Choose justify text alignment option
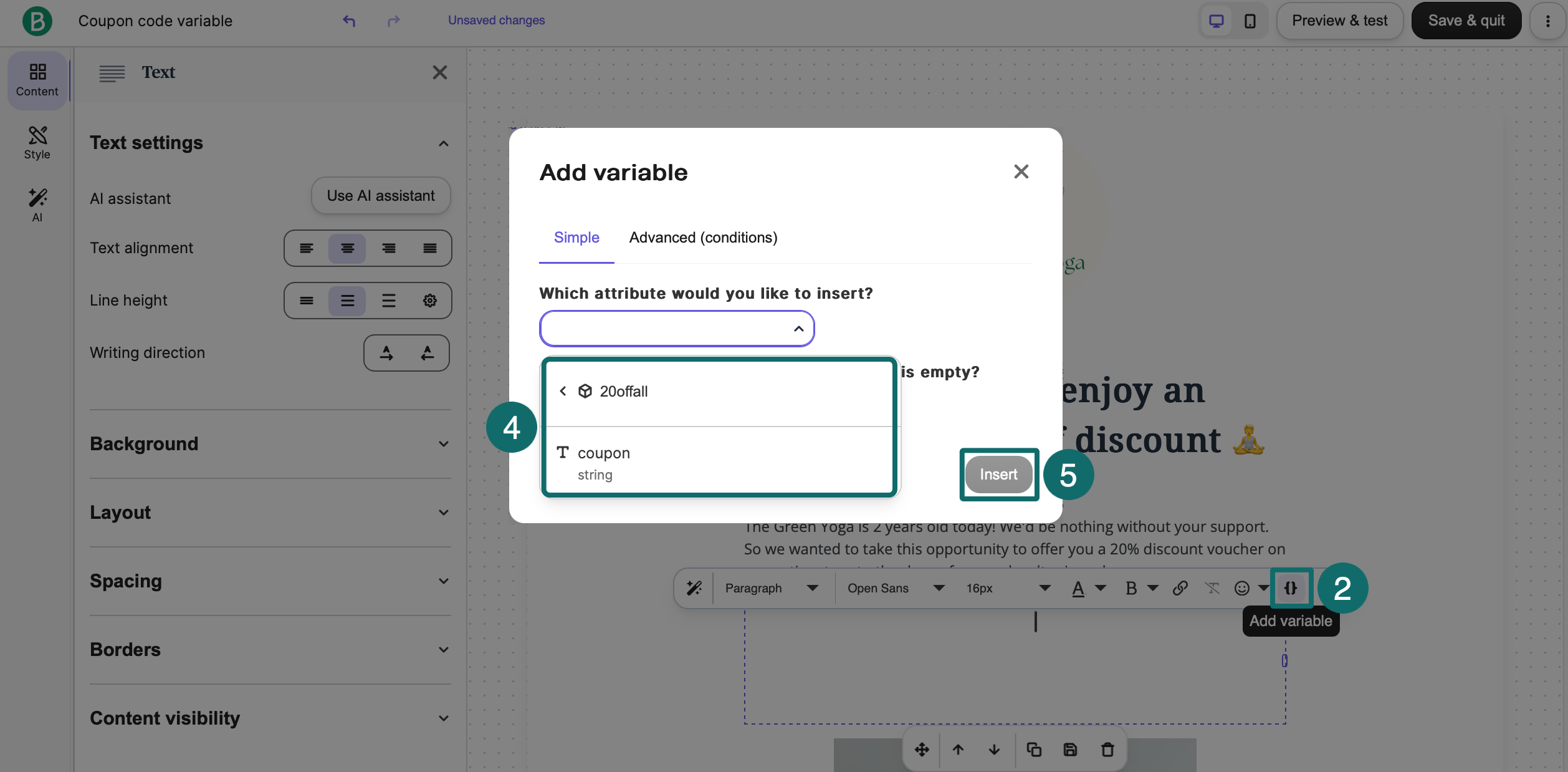This screenshot has width=1568, height=772. point(429,248)
